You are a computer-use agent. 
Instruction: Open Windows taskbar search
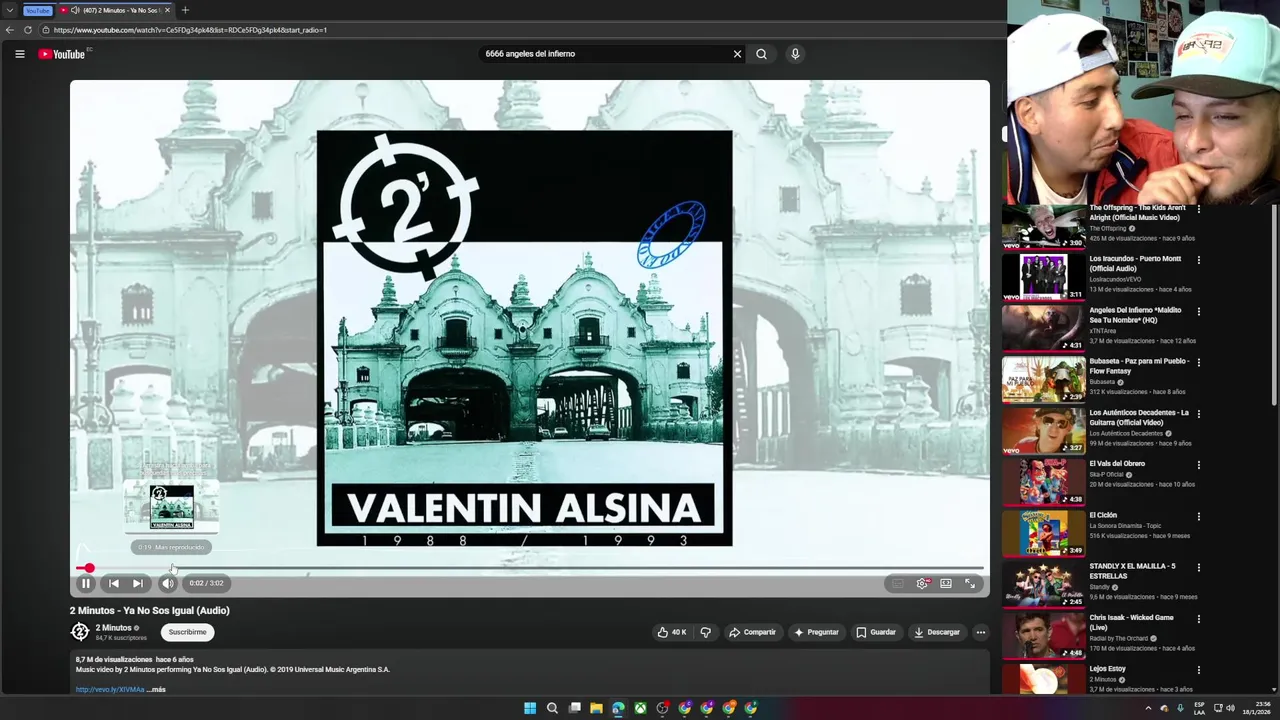552,708
